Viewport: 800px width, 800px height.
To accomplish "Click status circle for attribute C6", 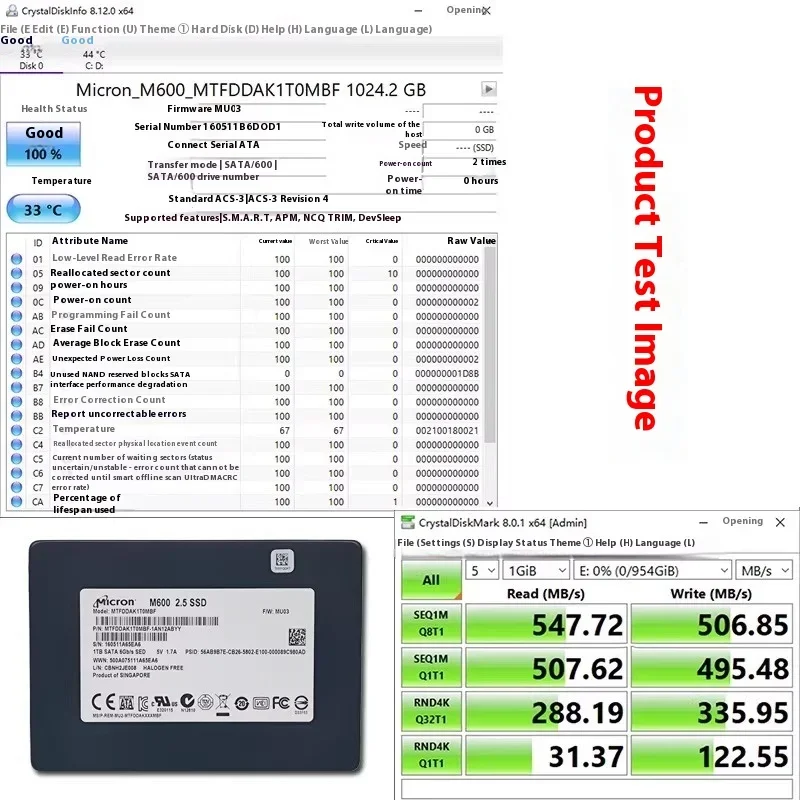I will [16, 473].
